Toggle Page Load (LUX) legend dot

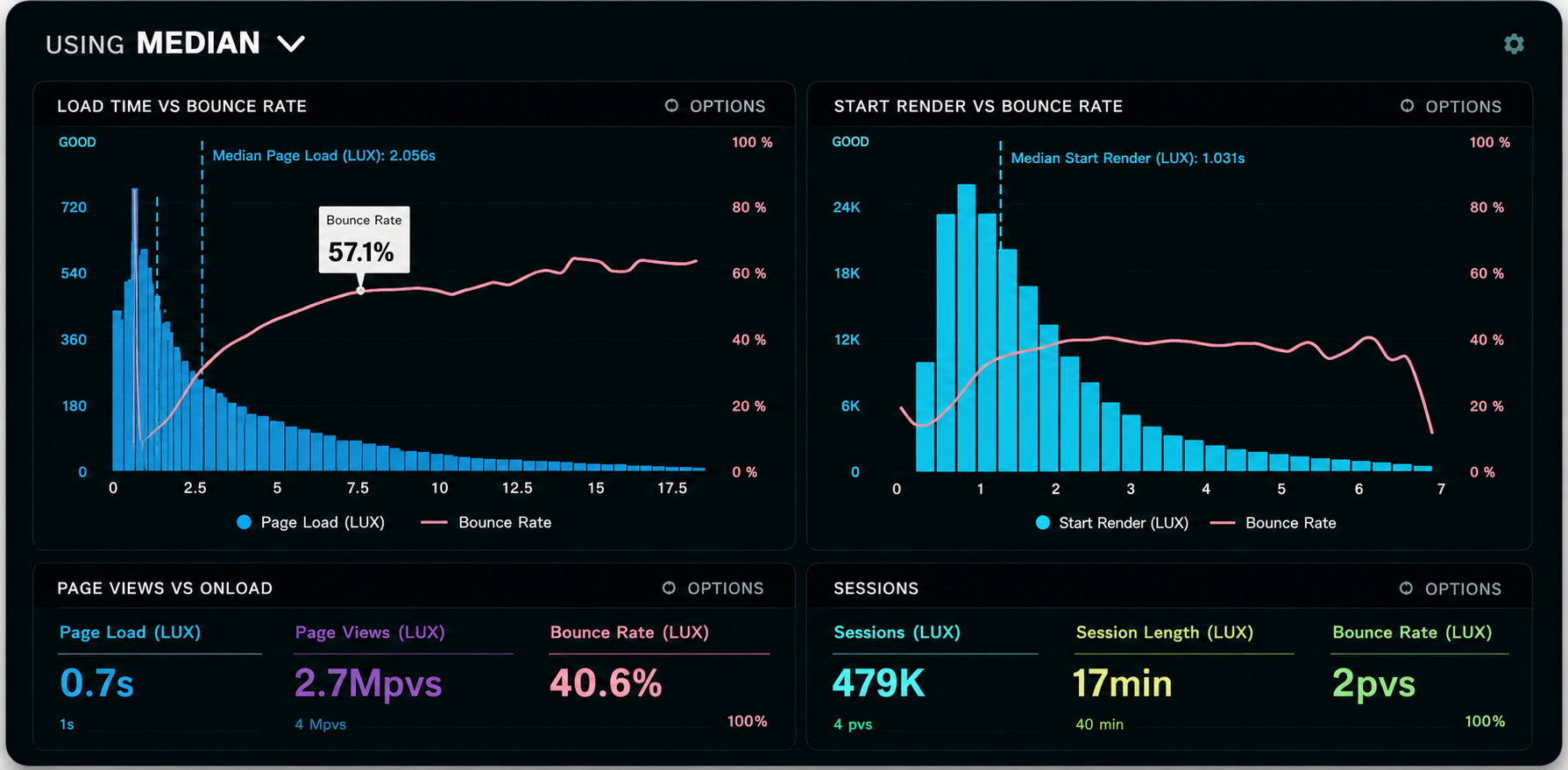tap(245, 522)
